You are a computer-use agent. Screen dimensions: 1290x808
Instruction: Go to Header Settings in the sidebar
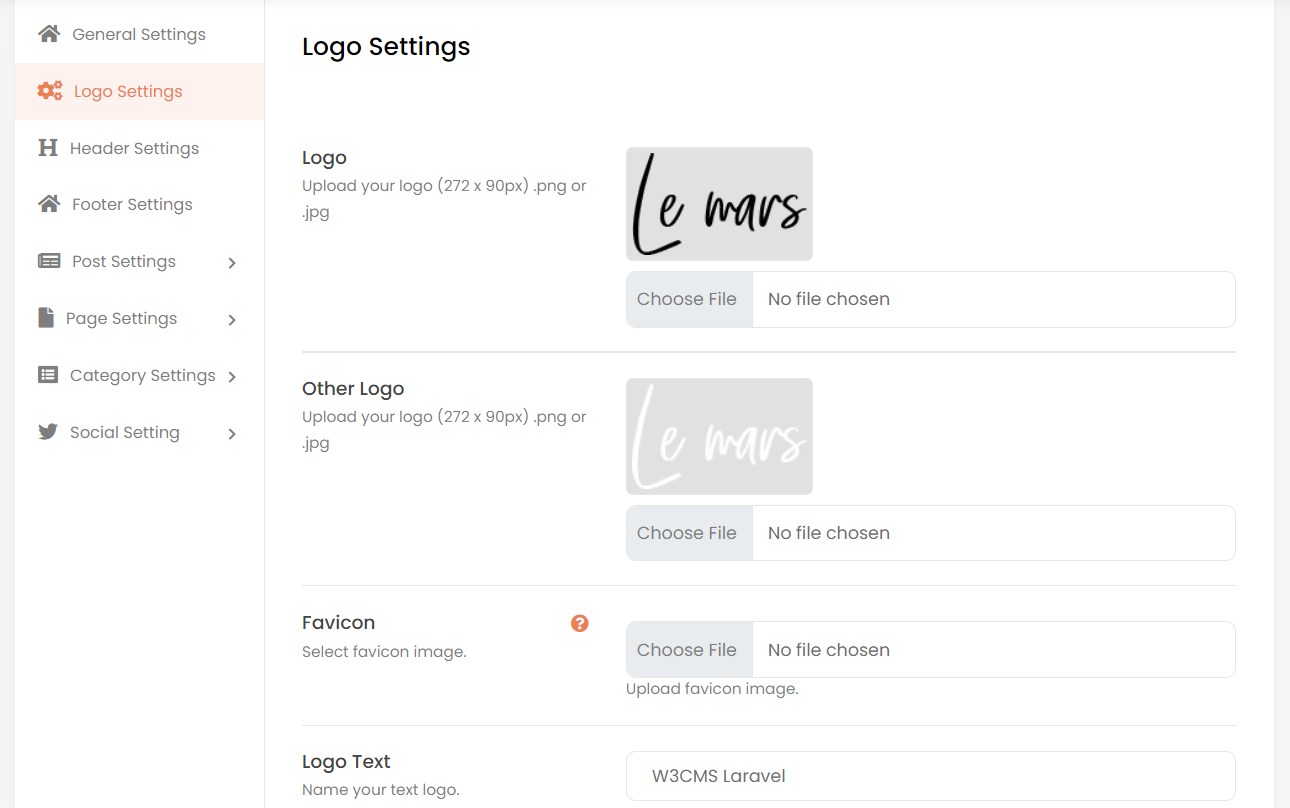click(134, 148)
